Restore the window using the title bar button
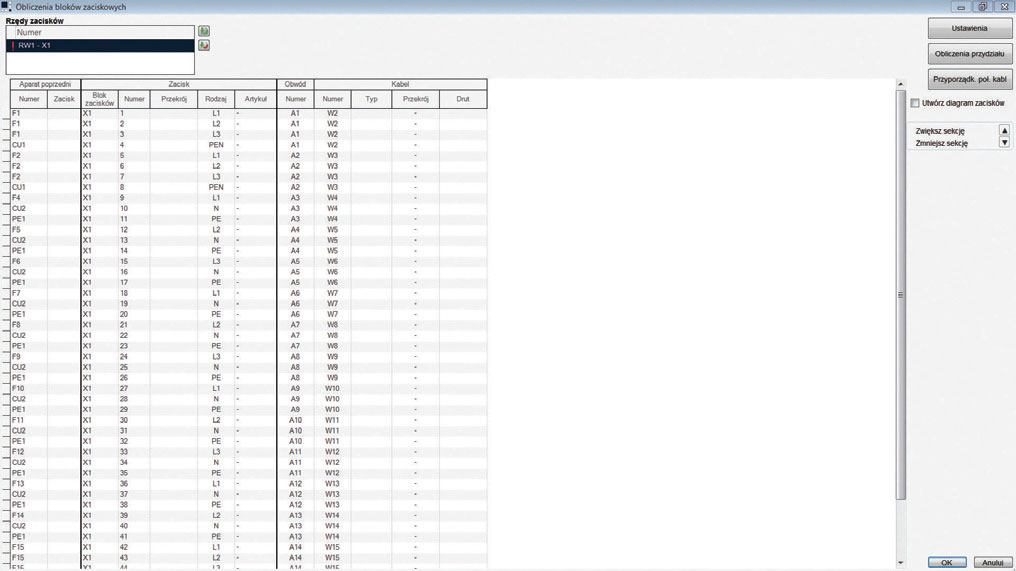Screen dimensions: 1016x571 (x=982, y=7)
